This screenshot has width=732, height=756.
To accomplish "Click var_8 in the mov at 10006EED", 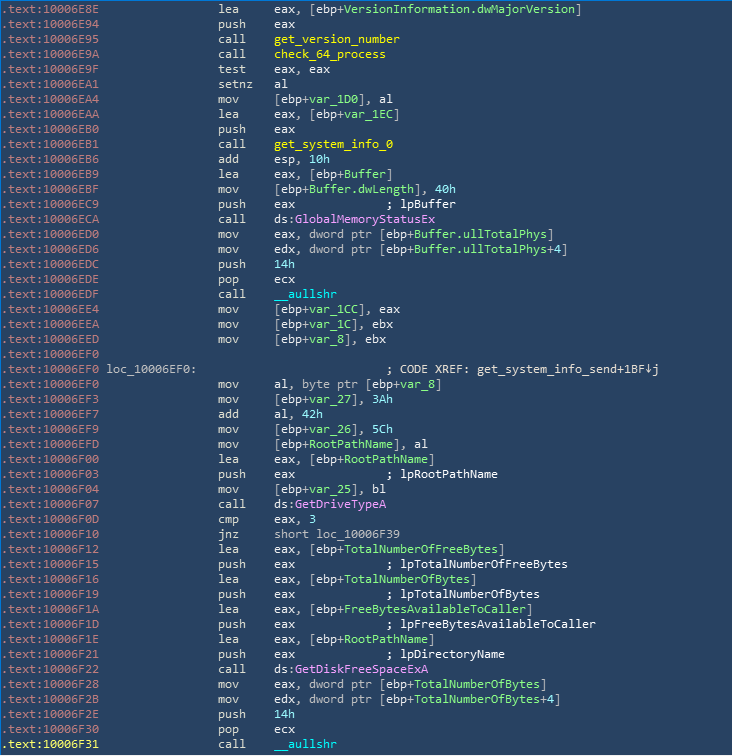I will click(x=326, y=339).
